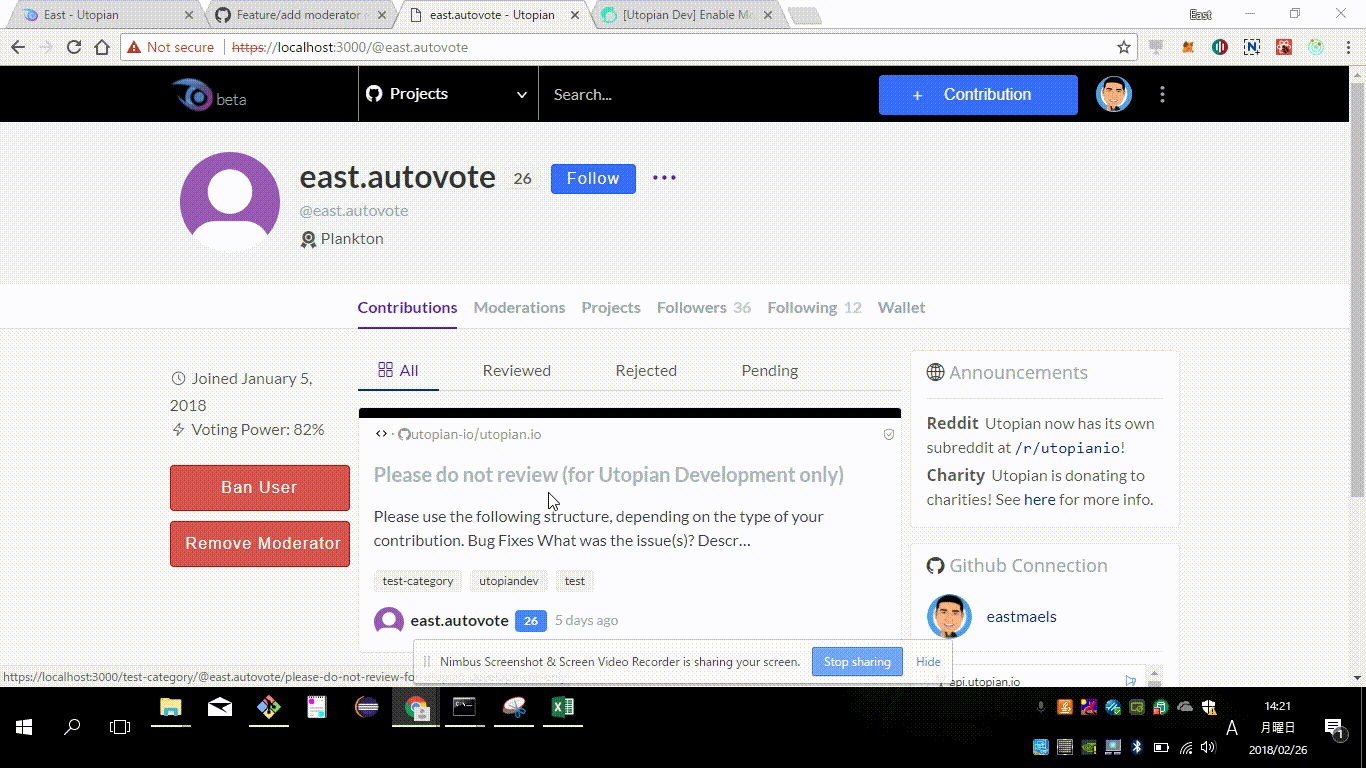Screen dimensions: 1366x768
Task: Select the All contributions filter
Action: [x=398, y=370]
